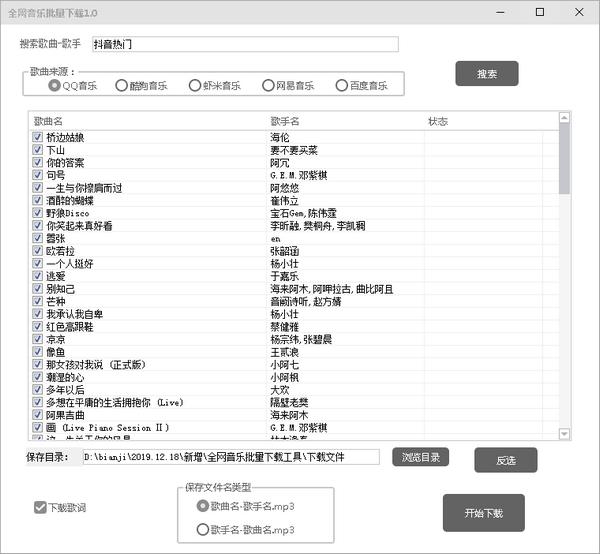Screen dimensions: 600x554
Task: Click the 保存目录 path input field
Action: pos(232,457)
